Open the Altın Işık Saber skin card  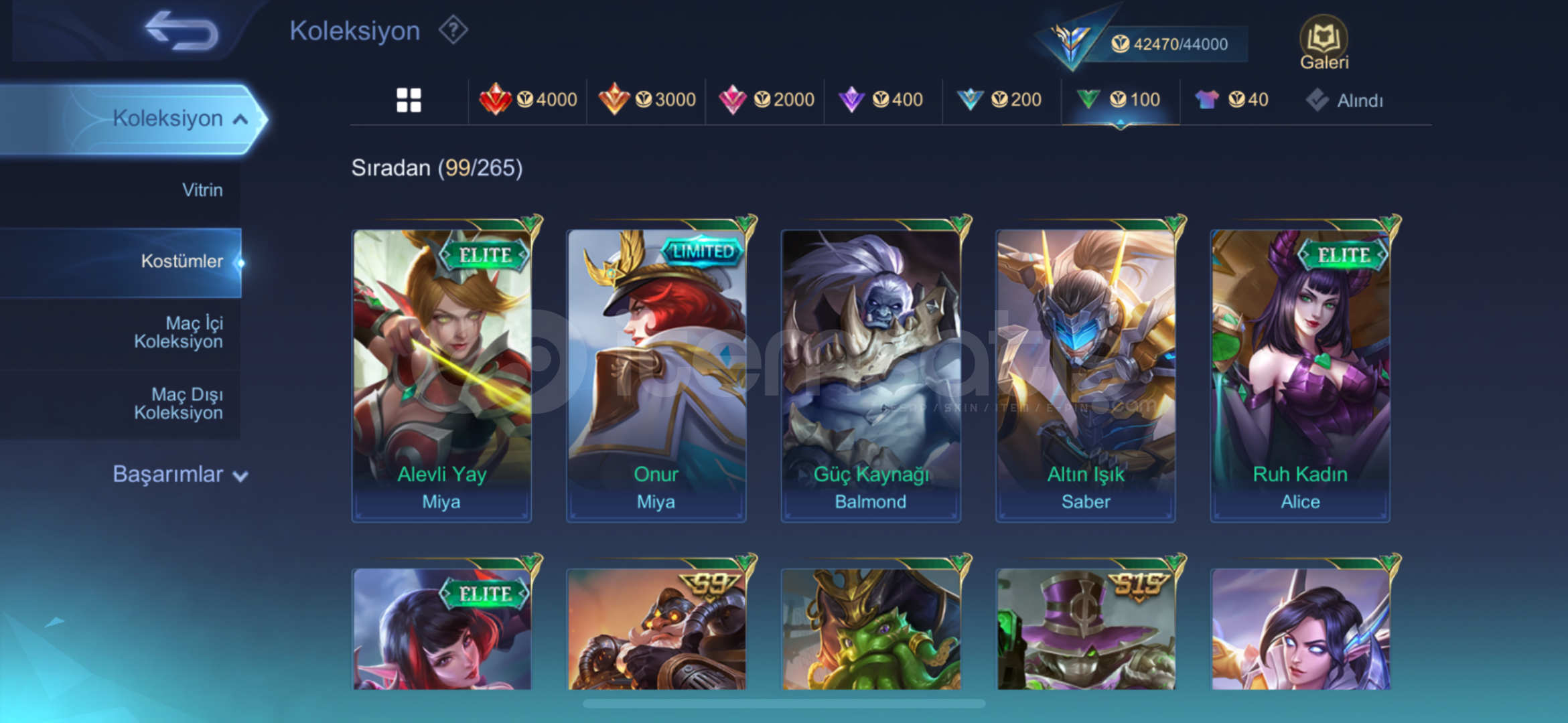(1085, 375)
